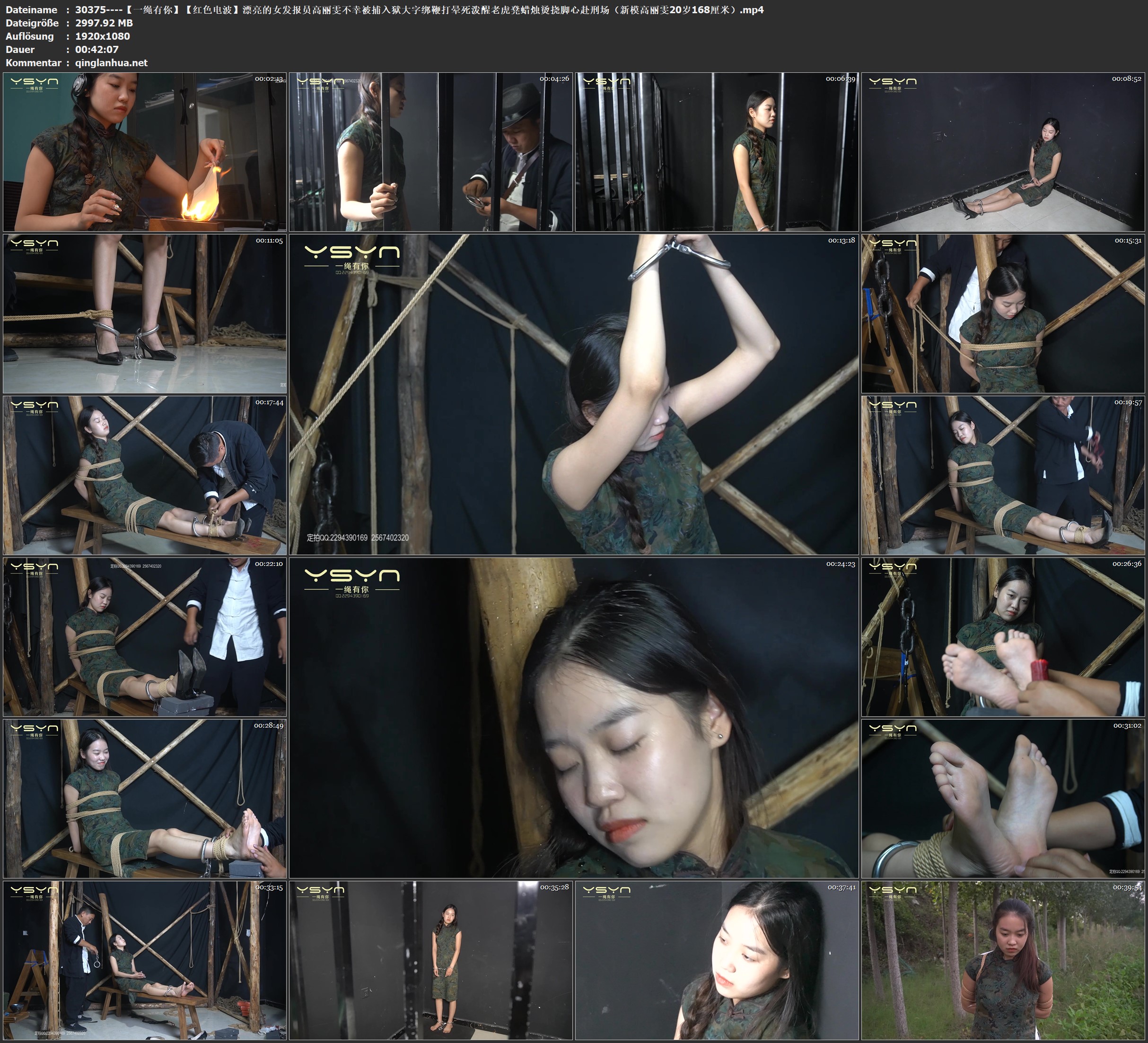Open the thumbnail timestamped 00:22:10
The width and height of the screenshot is (1148, 1043).
145,637
